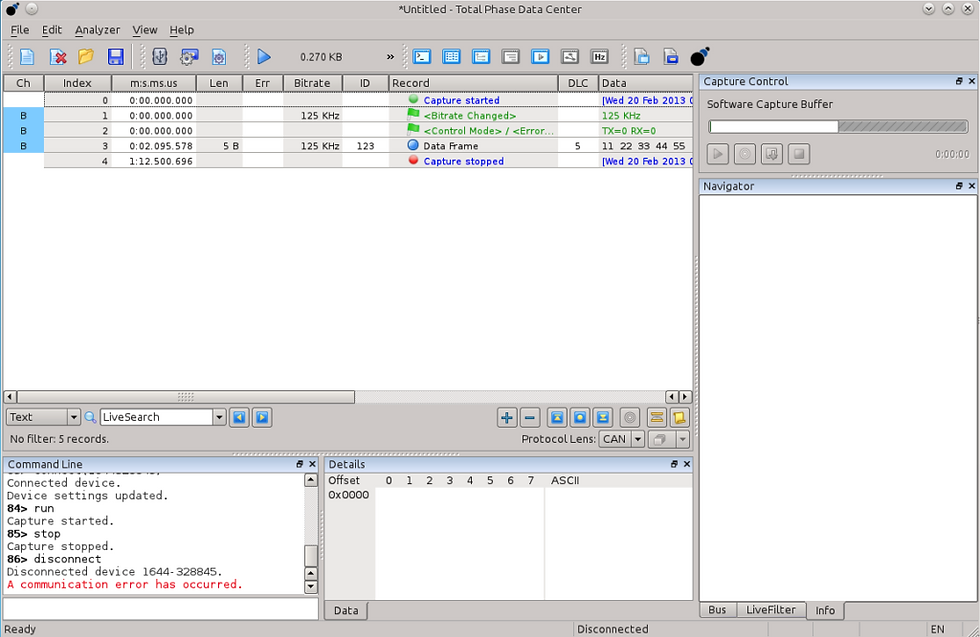Click the black bomb icon in the toolbar
The width and height of the screenshot is (980, 637).
click(700, 56)
